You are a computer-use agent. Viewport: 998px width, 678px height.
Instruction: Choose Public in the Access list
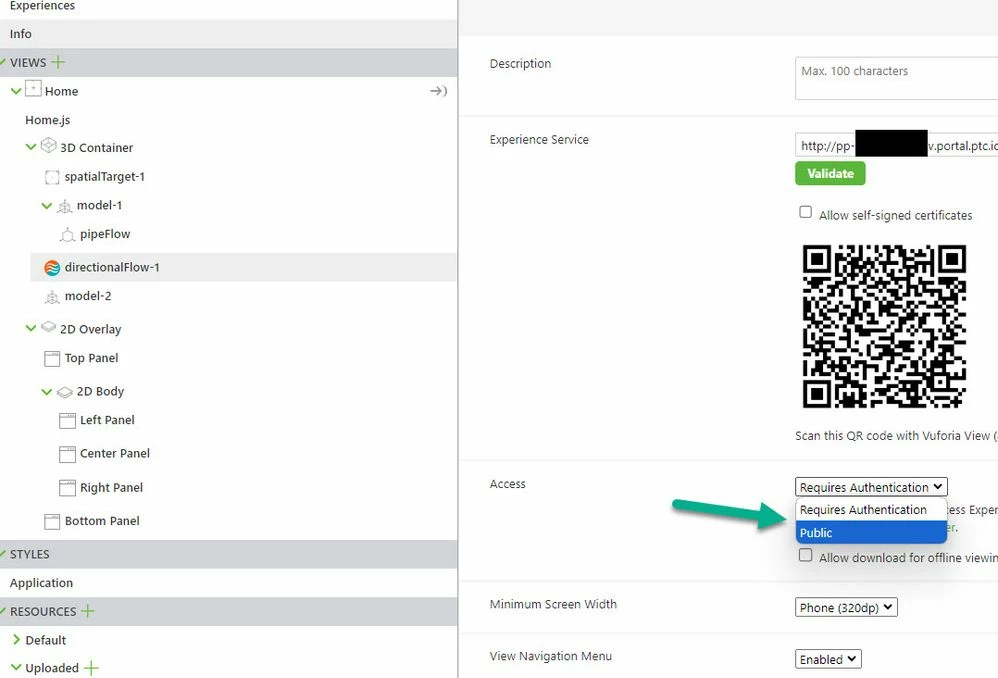tap(871, 533)
